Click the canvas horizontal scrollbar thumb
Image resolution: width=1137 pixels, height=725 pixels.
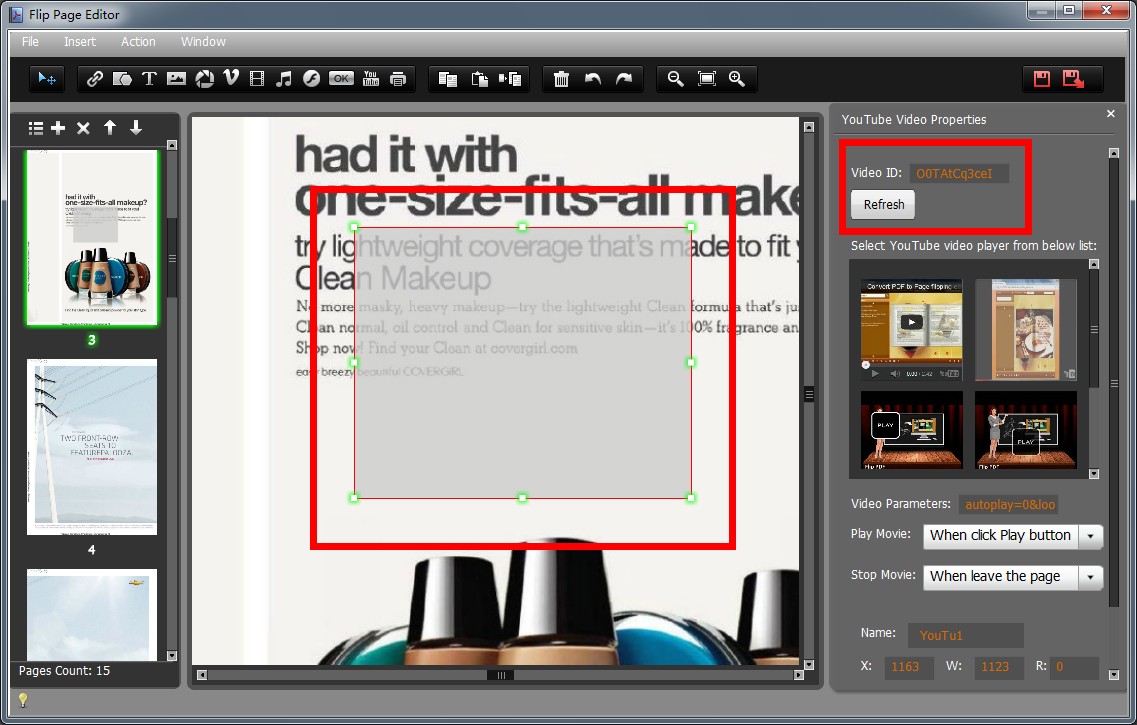pos(500,675)
